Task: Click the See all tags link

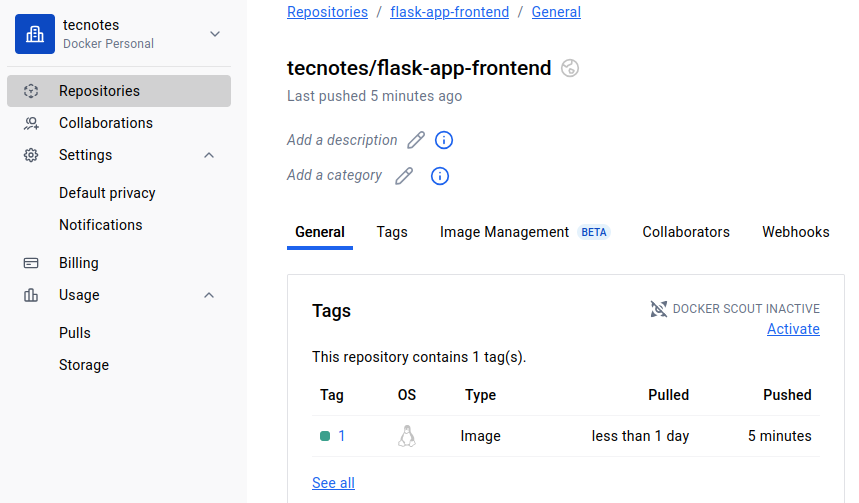Action: (x=333, y=483)
